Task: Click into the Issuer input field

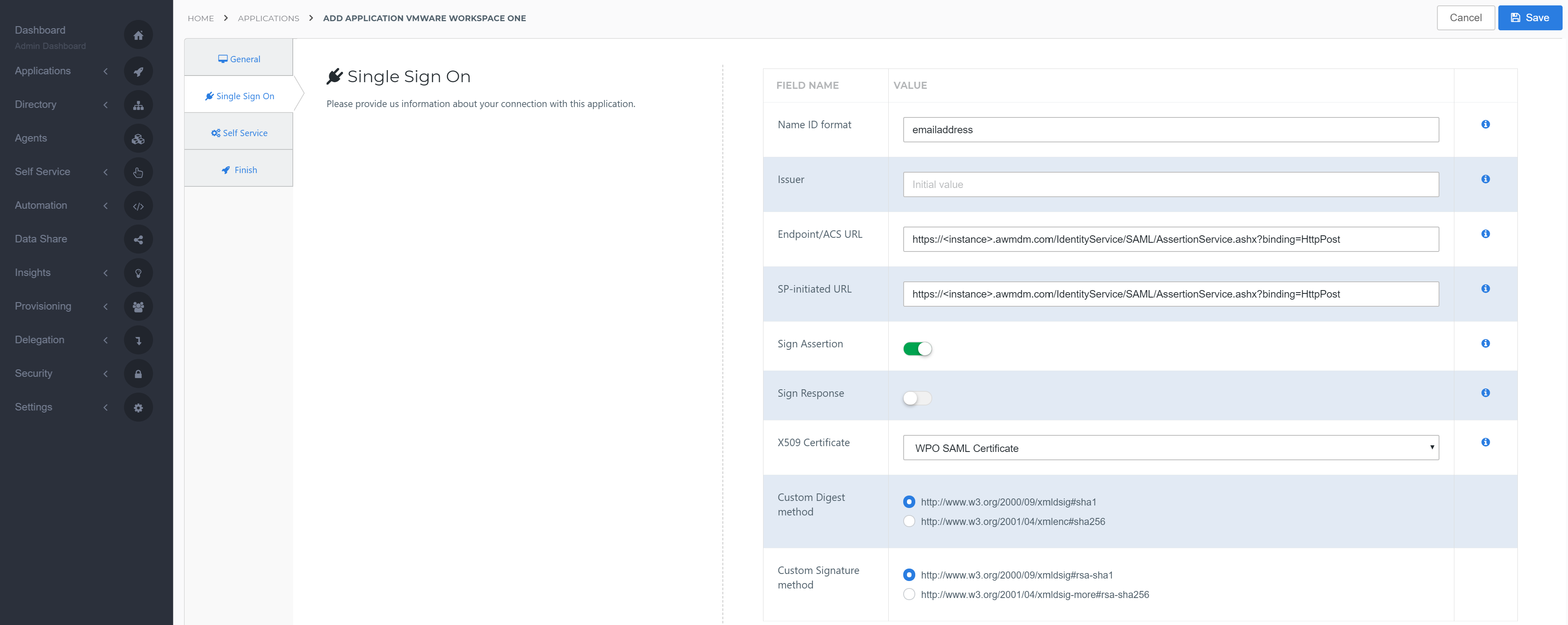Action: 1171,185
